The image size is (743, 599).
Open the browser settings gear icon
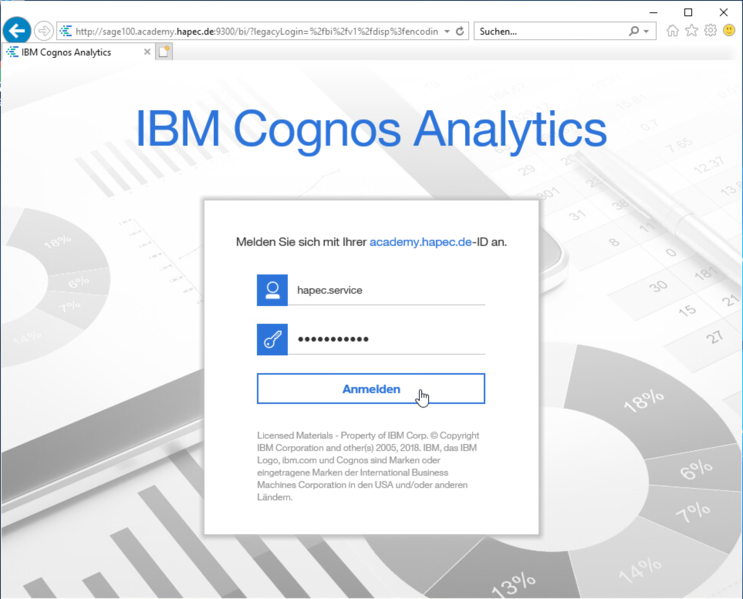[x=710, y=31]
